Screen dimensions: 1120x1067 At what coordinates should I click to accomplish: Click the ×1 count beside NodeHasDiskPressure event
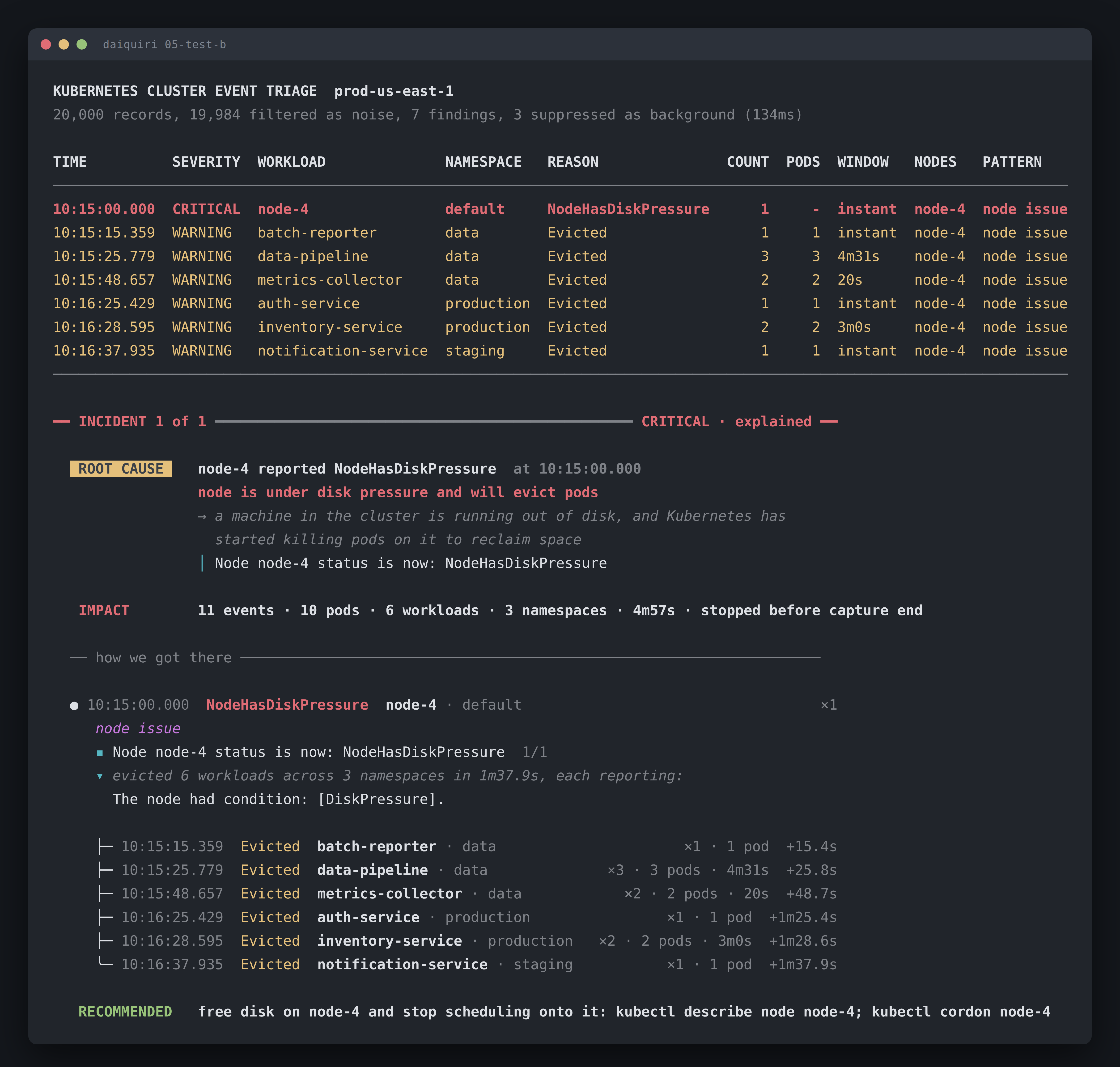pyautogui.click(x=829, y=705)
